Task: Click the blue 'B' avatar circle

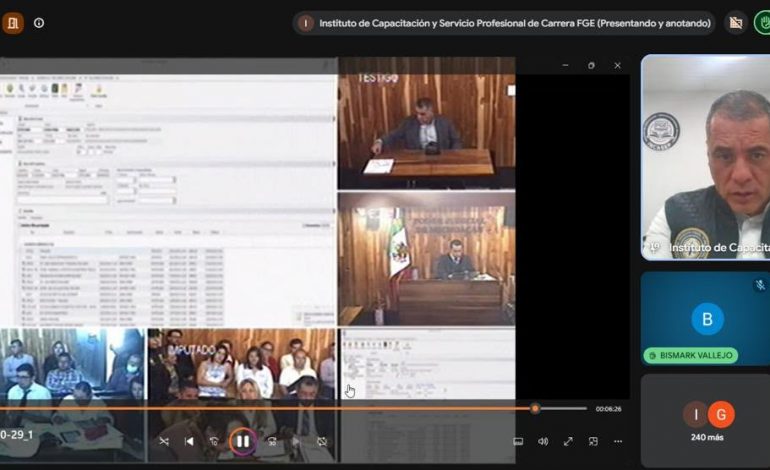Action: click(707, 319)
